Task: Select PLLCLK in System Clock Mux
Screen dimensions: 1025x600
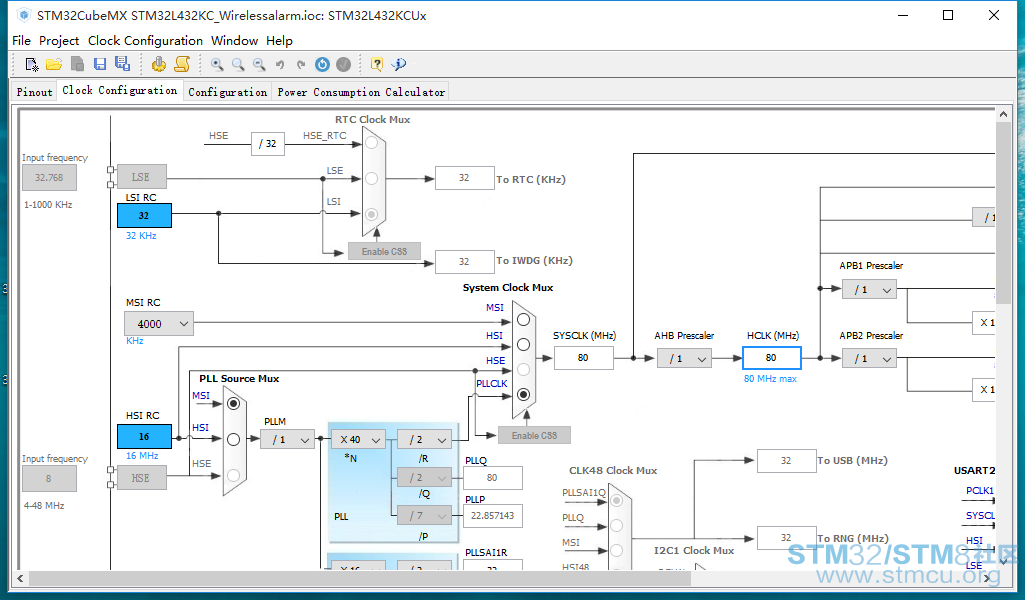Action: 523,394
